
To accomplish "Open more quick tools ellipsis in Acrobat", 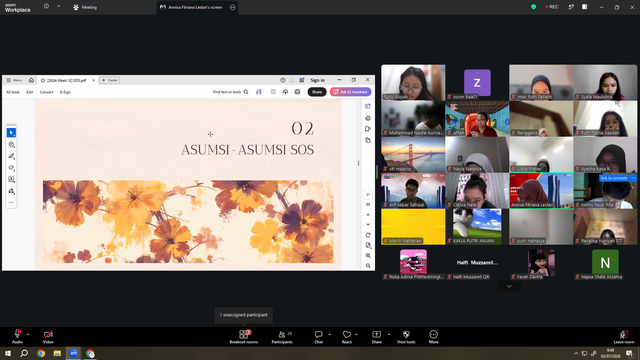I will tap(11, 202).
